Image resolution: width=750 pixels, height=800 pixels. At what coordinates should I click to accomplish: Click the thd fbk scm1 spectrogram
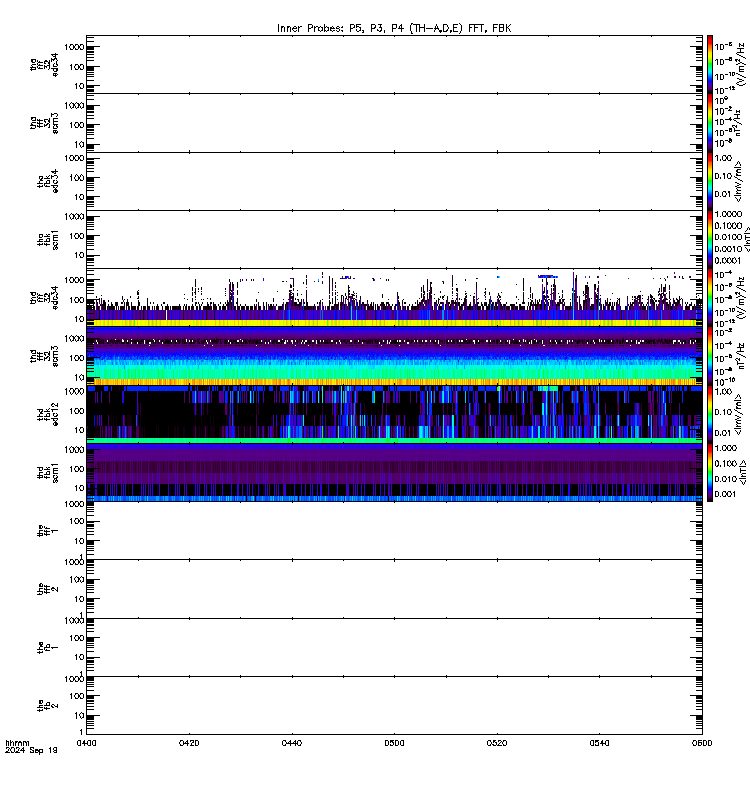pyautogui.click(x=394, y=472)
